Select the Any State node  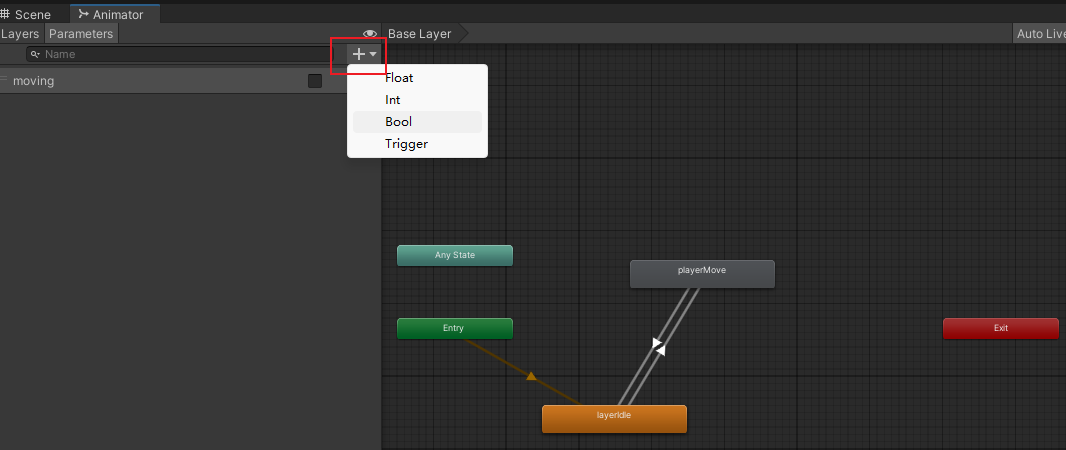coord(455,255)
